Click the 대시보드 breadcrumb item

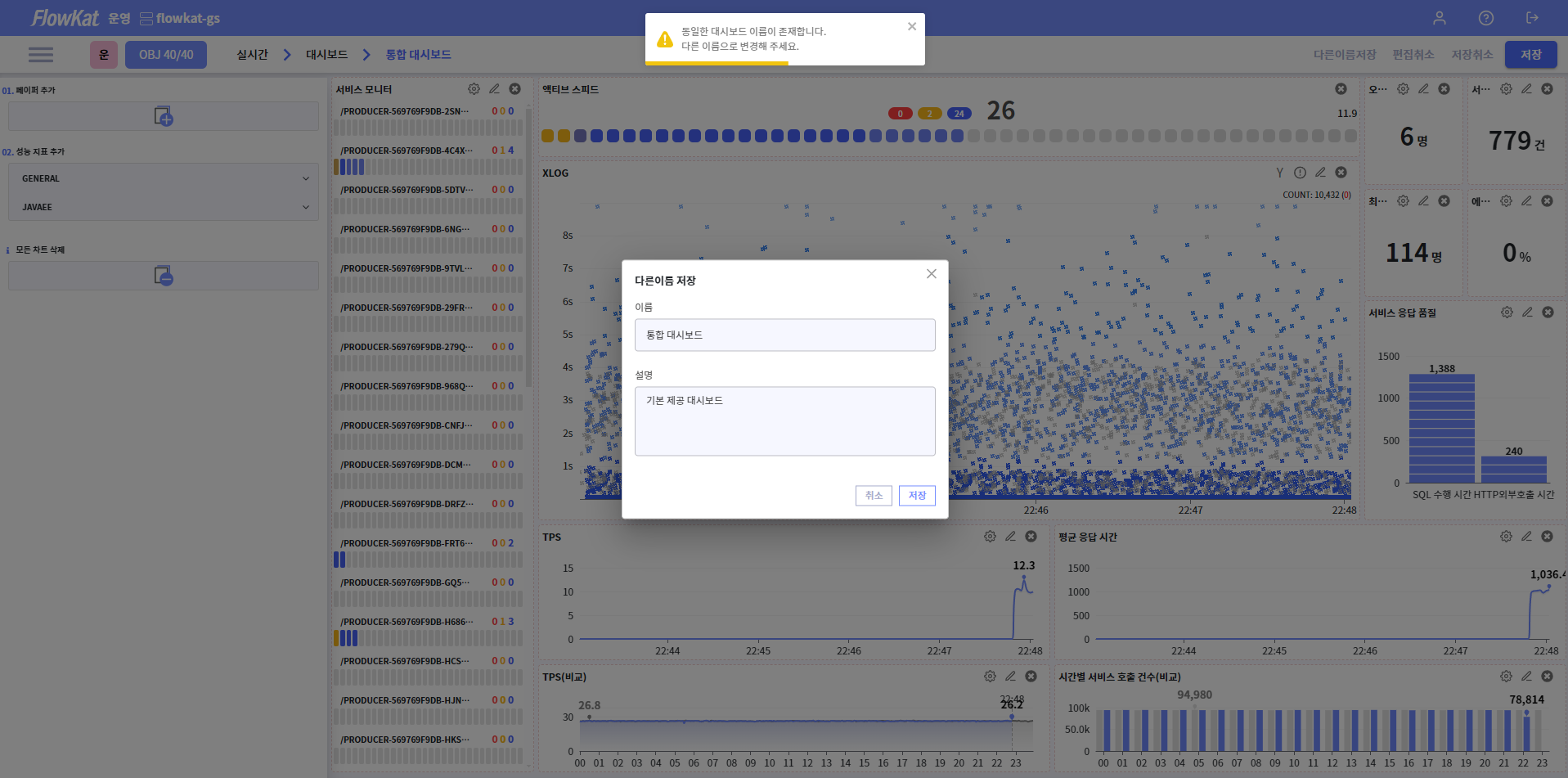[x=326, y=55]
